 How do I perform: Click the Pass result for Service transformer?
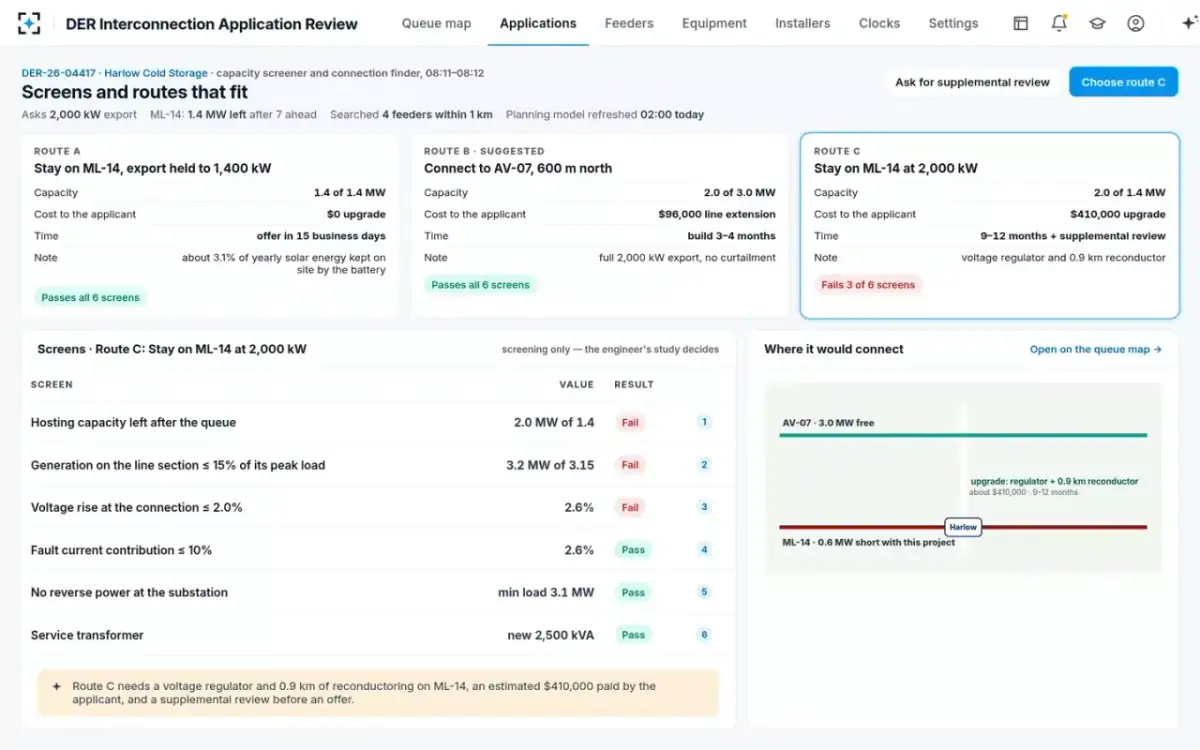click(633, 635)
